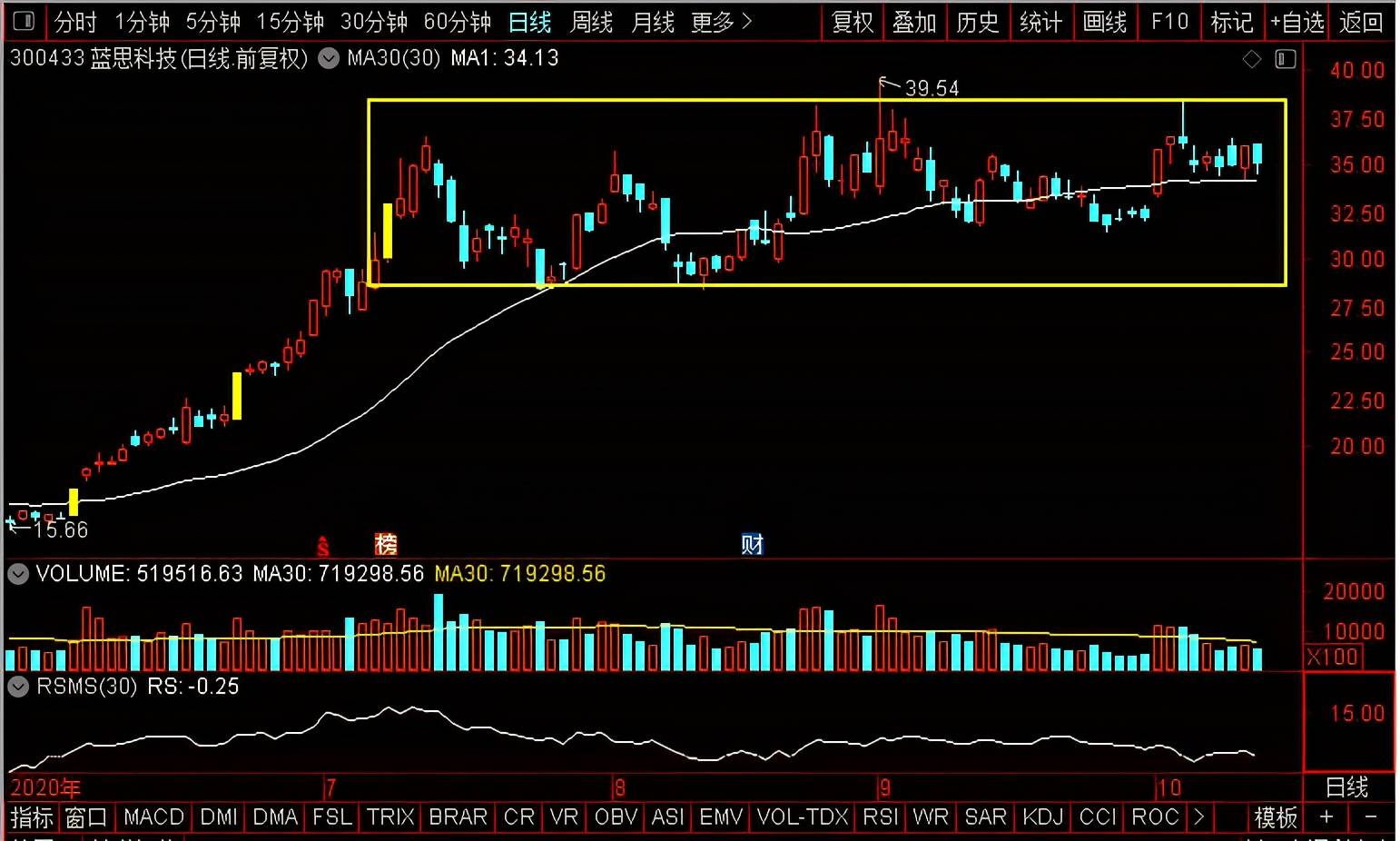Open F10 company info
The image size is (1400, 841).
[x=1169, y=22]
